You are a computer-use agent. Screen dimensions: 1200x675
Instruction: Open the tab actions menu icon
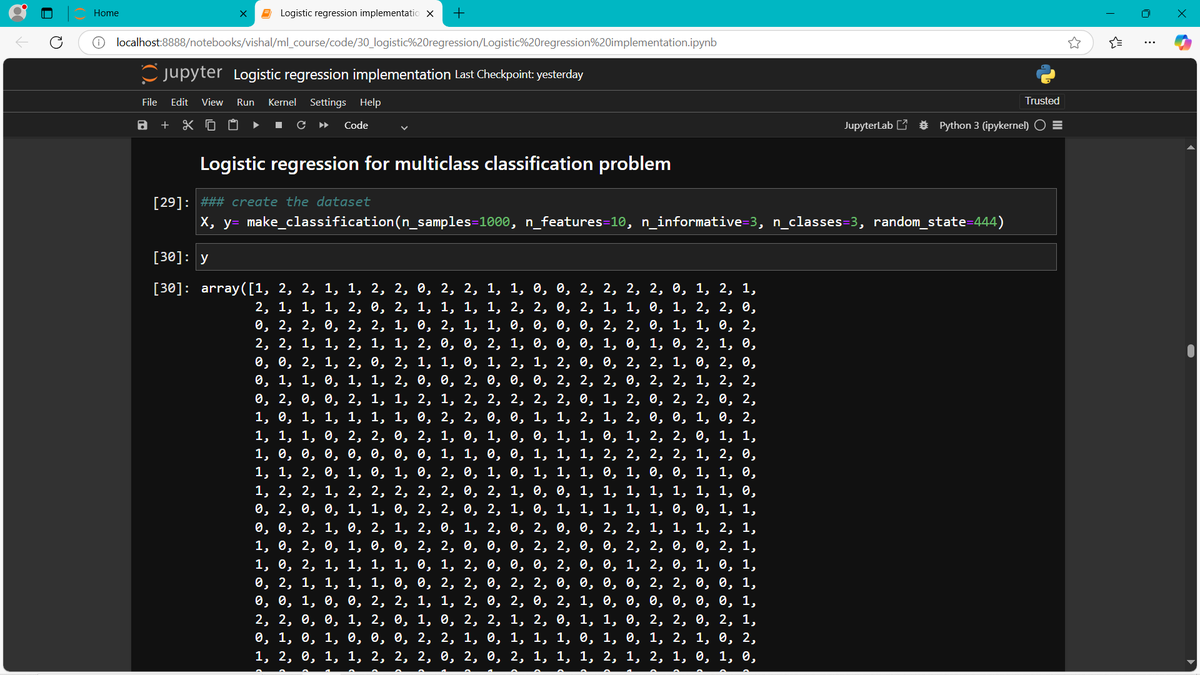pos(47,13)
